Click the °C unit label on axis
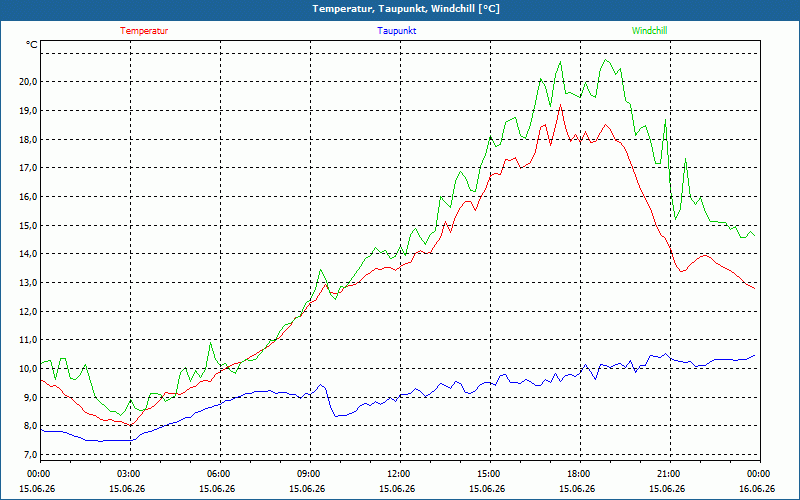The height and width of the screenshot is (500, 800). pyautogui.click(x=32, y=45)
